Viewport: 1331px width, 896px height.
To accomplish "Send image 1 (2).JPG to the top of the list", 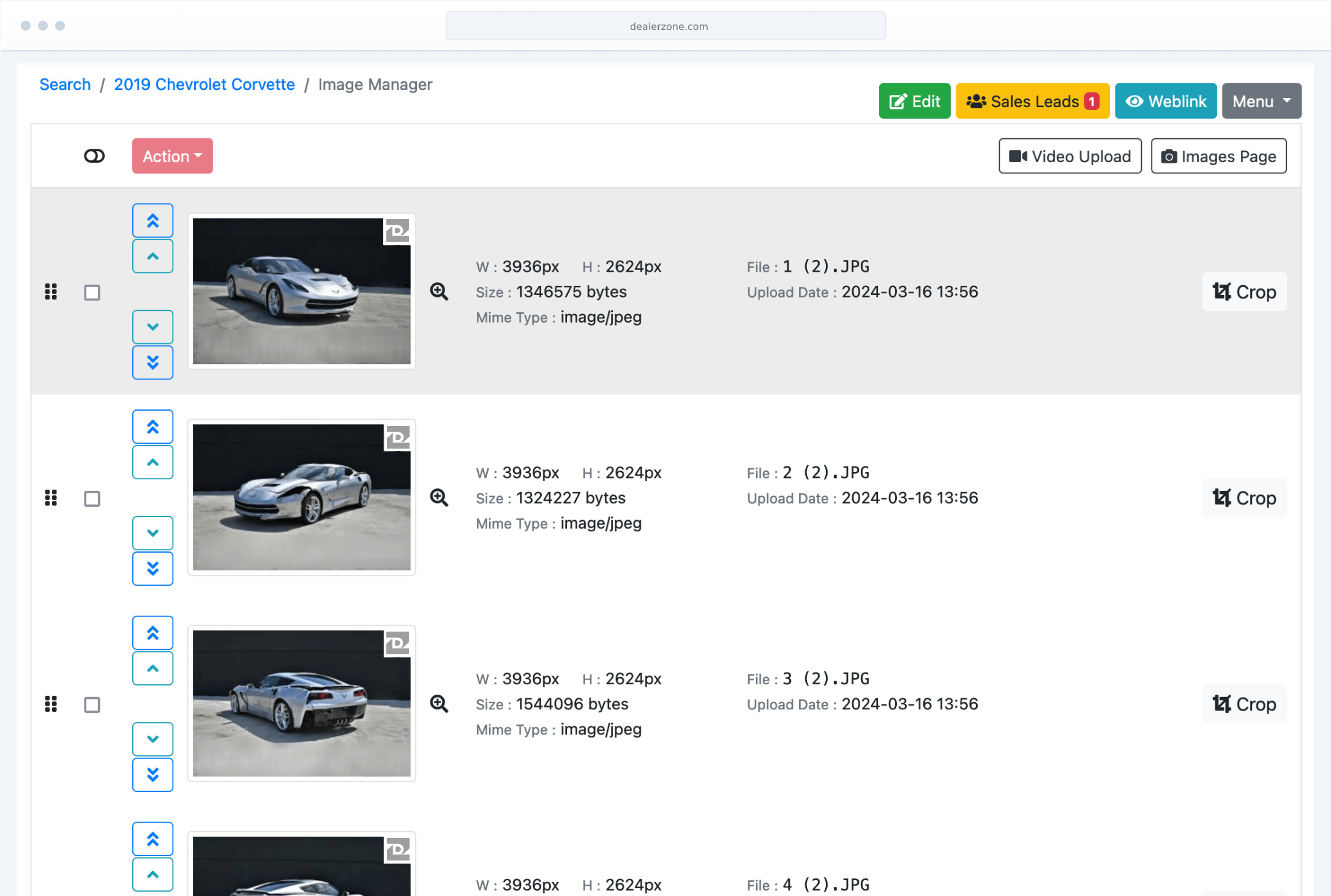I will [x=152, y=220].
